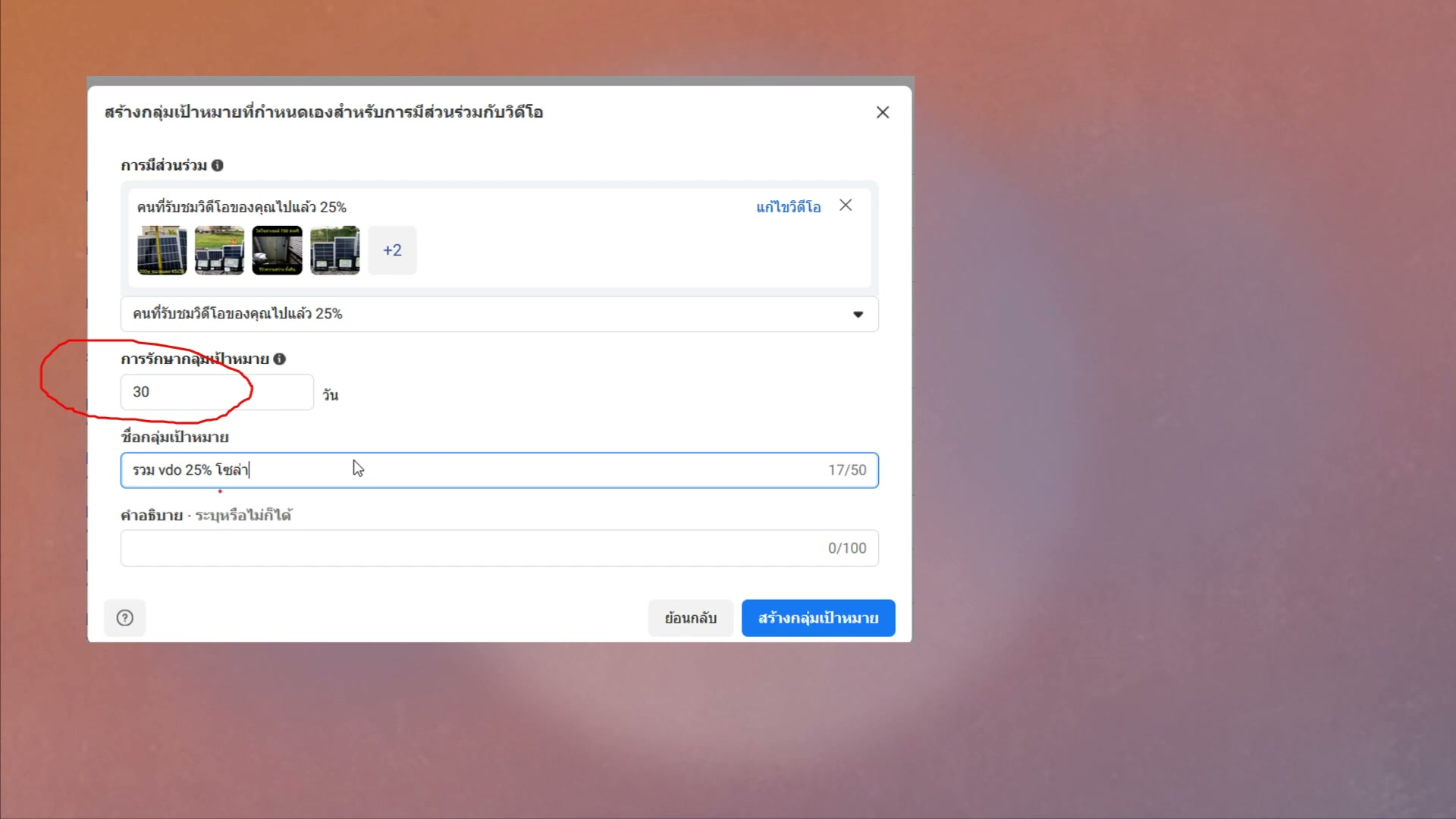1456x819 pixels.
Task: Select the third dark video thumbnail
Action: point(277,250)
